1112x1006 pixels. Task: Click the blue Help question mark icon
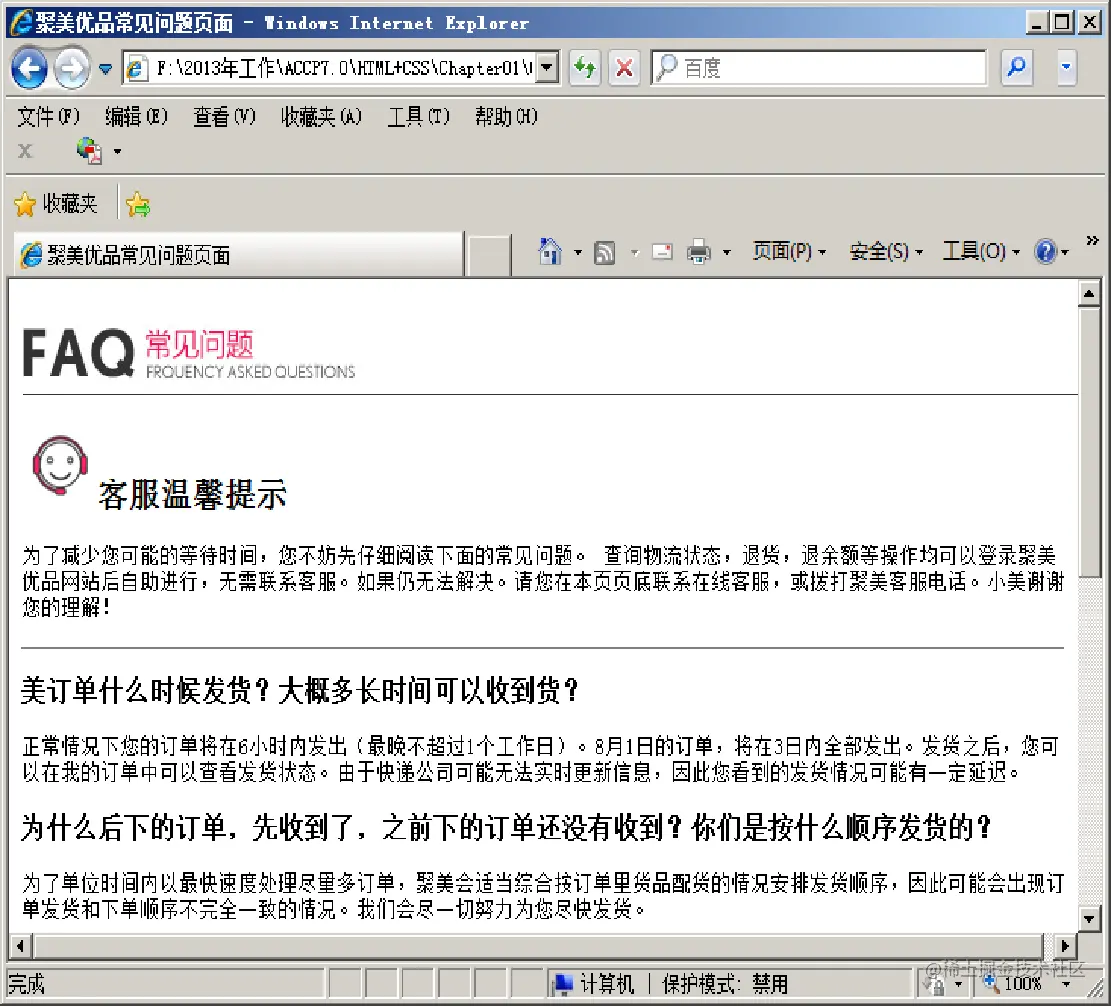tap(1046, 251)
